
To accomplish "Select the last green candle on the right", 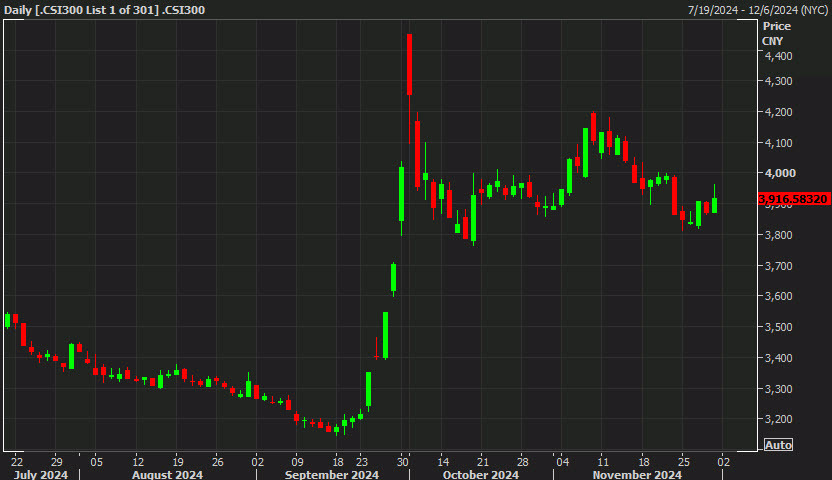I will [715, 204].
